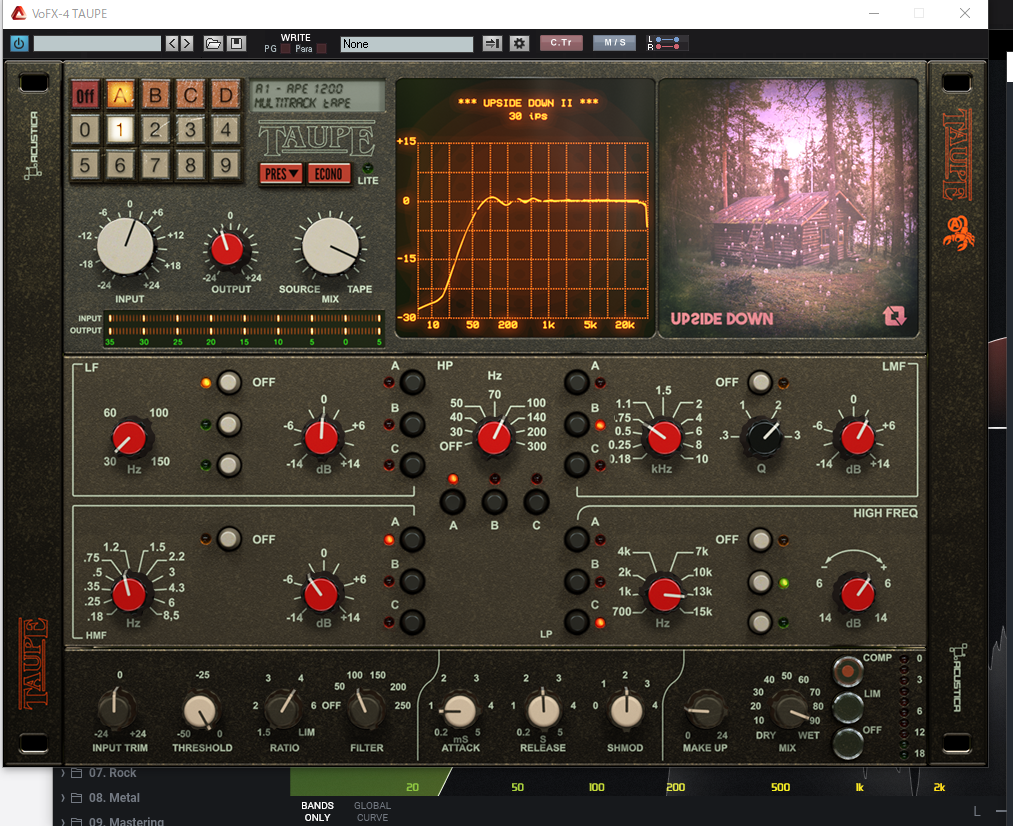The image size is (1013, 826).
Task: Turn tape emulation Off button
Action: click(85, 96)
